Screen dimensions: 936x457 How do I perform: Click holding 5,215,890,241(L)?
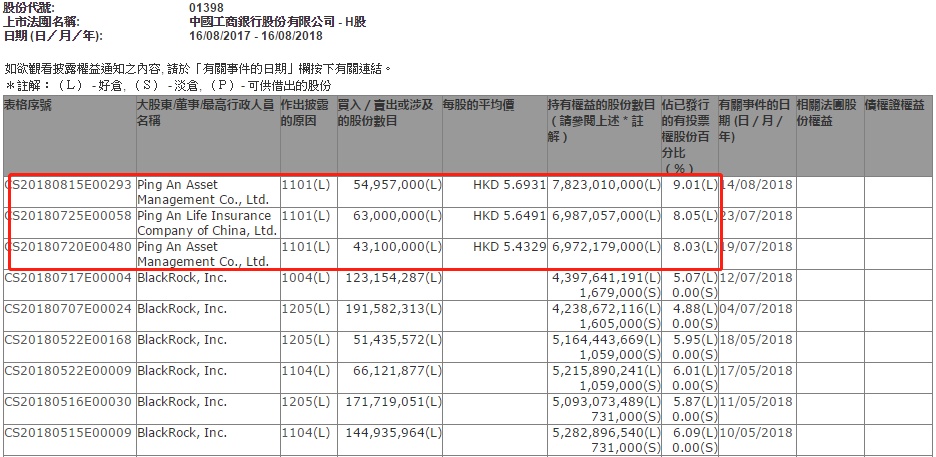[x=605, y=370]
